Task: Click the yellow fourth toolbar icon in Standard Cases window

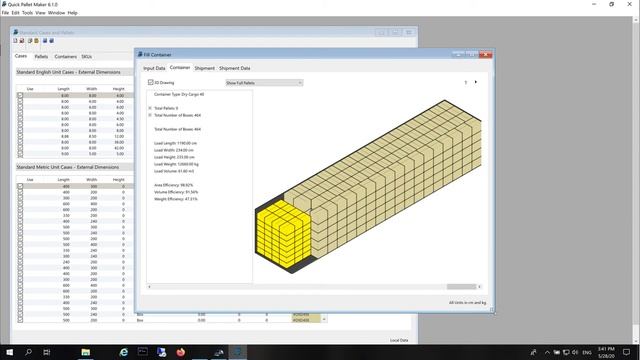Action: pyautogui.click(x=36, y=41)
